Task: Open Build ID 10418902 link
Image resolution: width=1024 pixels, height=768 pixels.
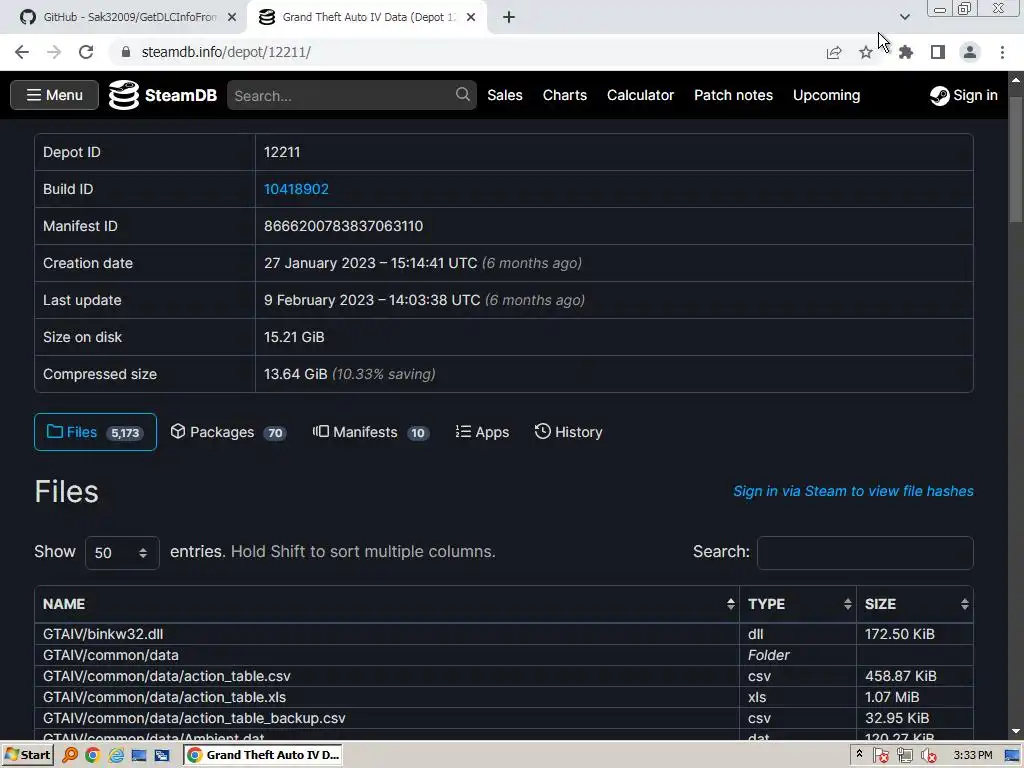Action: pyautogui.click(x=296, y=189)
